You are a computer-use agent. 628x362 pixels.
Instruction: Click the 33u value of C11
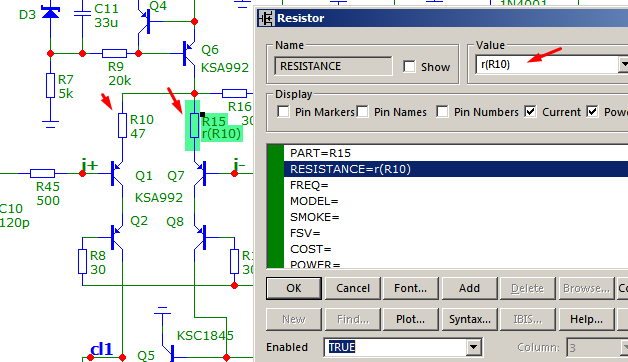coord(106,22)
